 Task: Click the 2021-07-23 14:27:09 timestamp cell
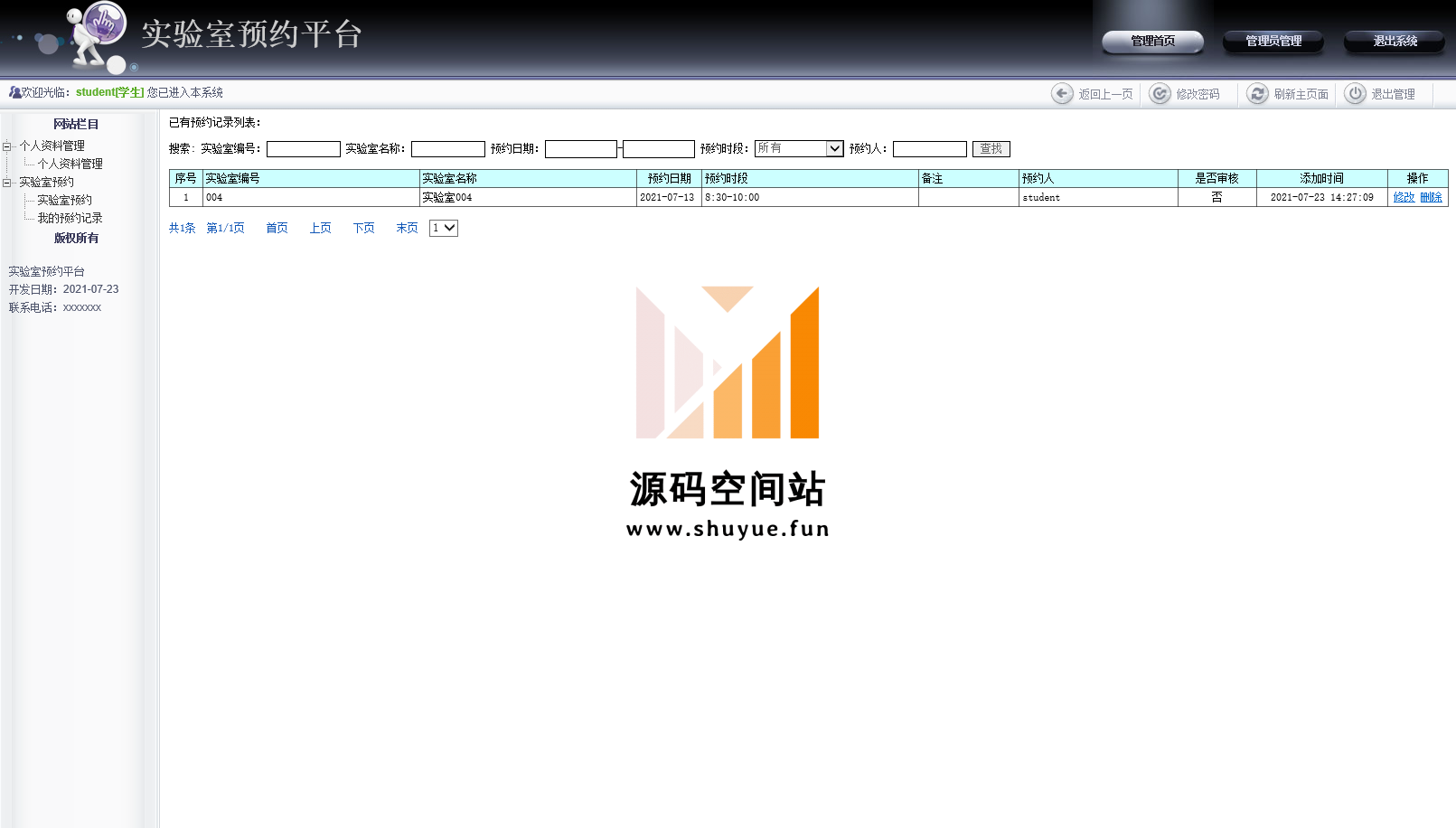tap(1321, 197)
